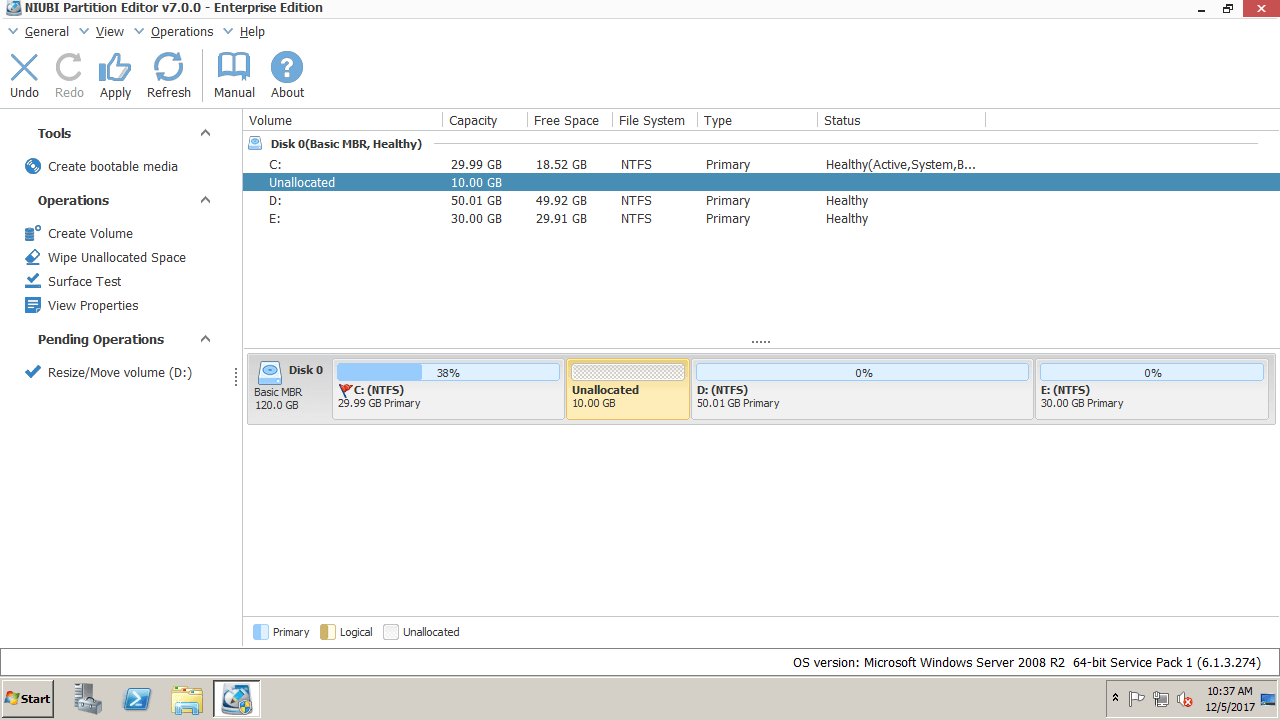Show hidden tray icons arrow
1280x720 pixels.
(1115, 699)
